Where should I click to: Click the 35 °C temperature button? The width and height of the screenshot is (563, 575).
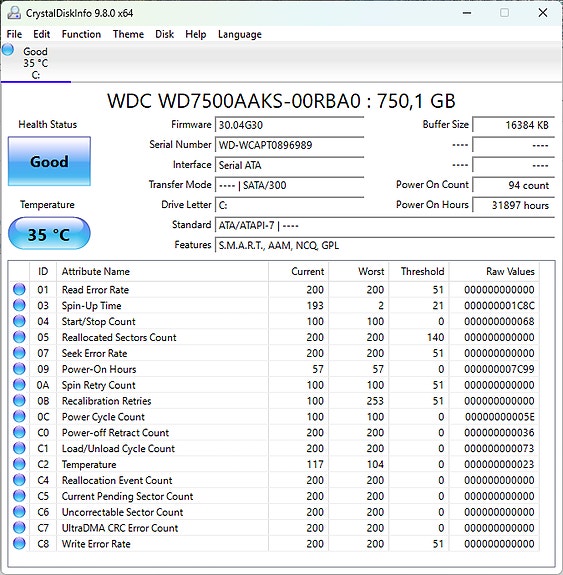click(x=49, y=234)
